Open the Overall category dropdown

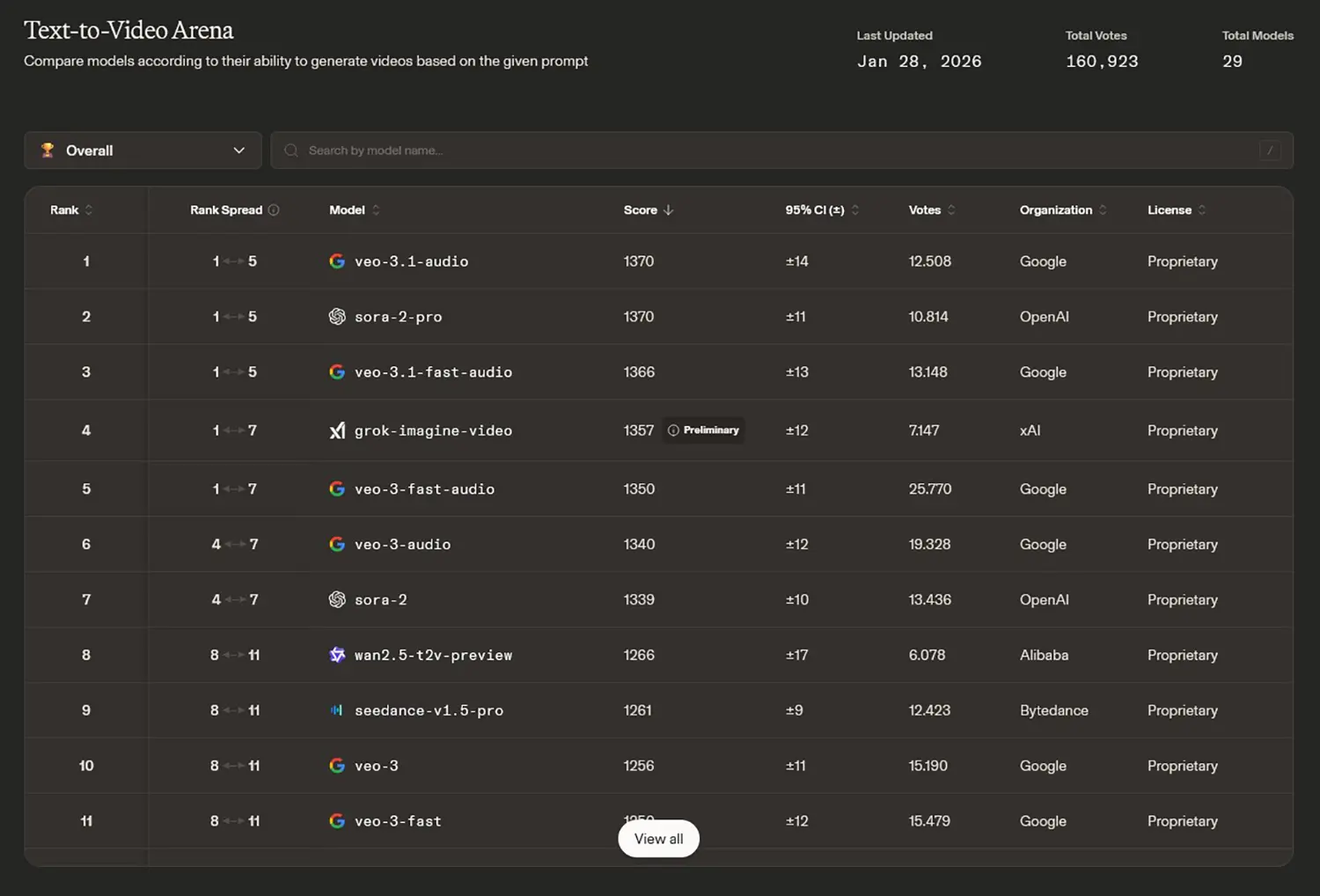(143, 151)
